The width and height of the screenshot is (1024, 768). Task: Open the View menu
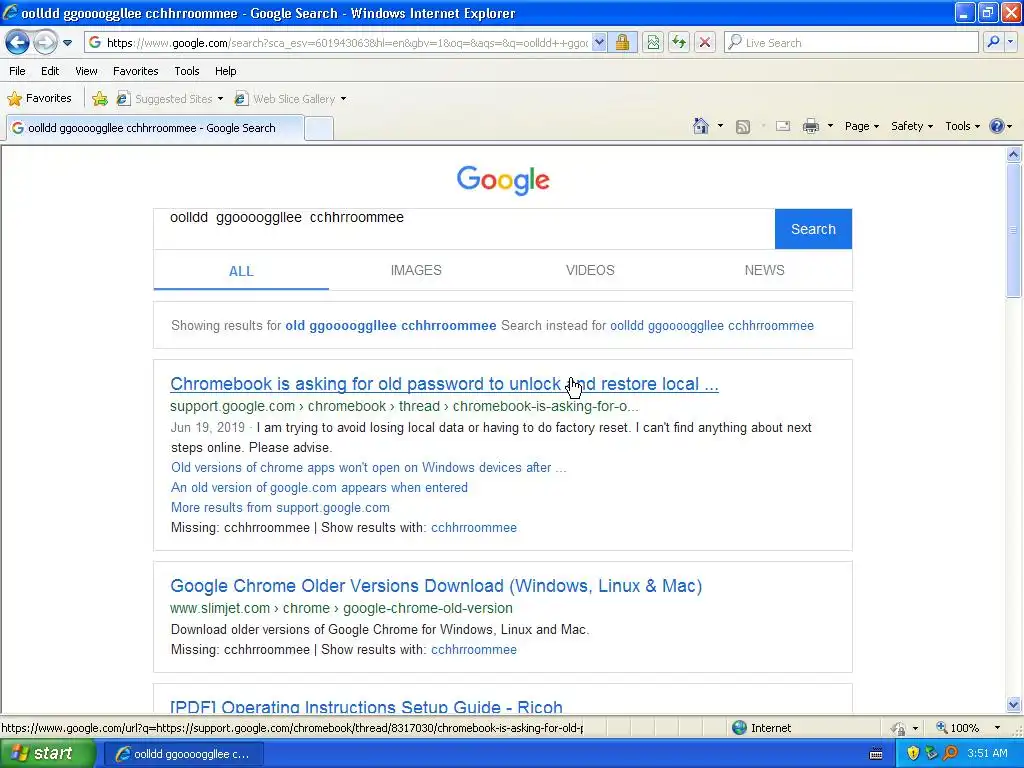[86, 71]
